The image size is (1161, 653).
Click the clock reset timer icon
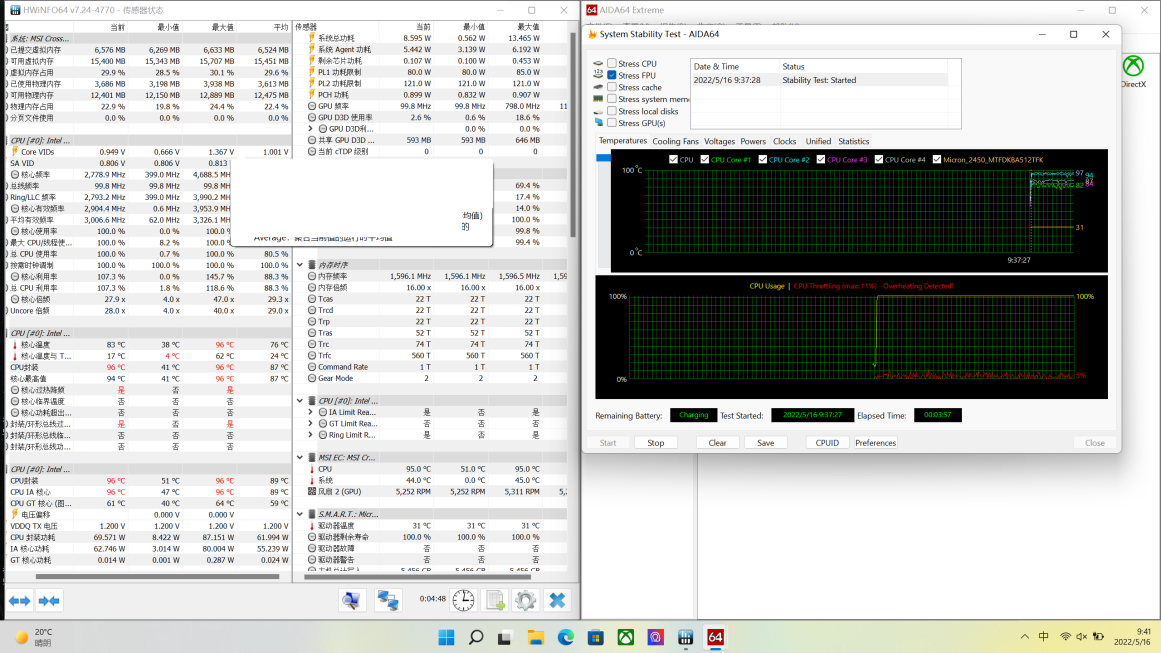pyautogui.click(x=463, y=600)
